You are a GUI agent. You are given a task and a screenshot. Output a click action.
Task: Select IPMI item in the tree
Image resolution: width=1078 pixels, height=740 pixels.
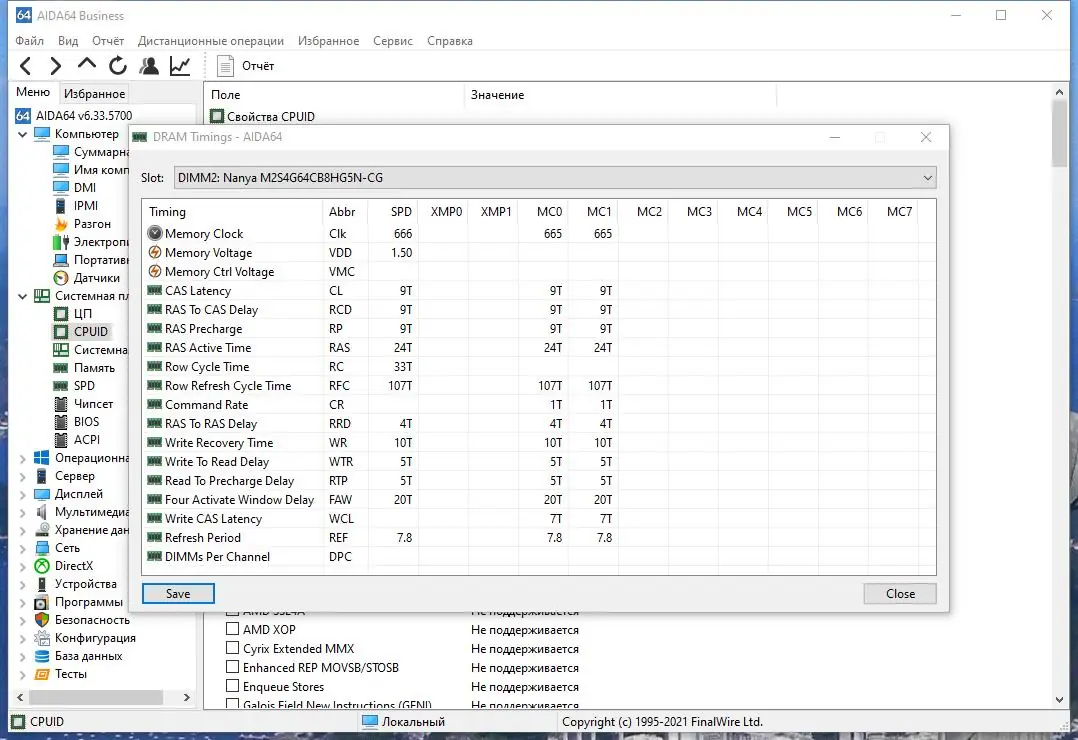coord(86,206)
